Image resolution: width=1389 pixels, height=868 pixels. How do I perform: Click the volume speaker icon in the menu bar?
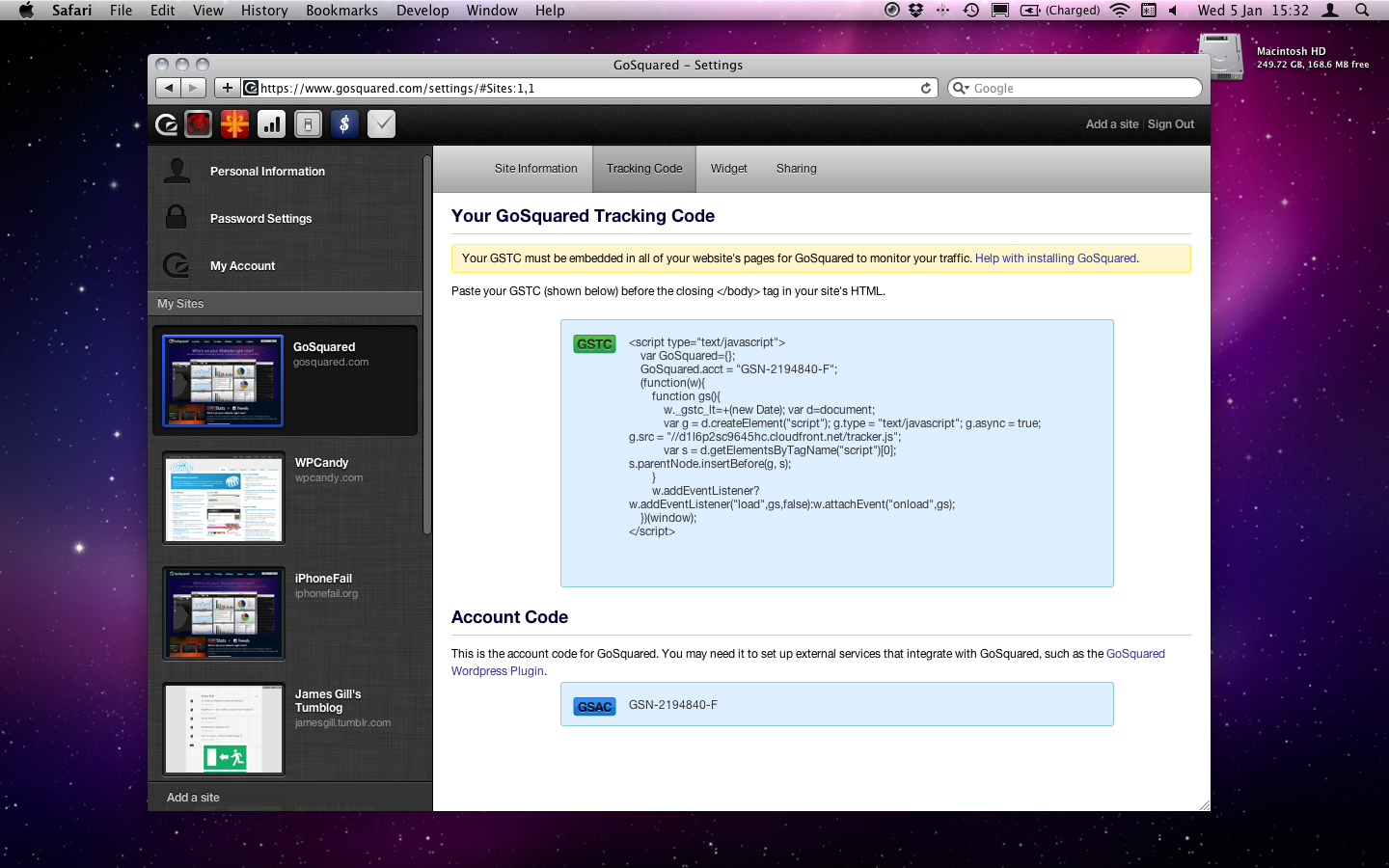click(x=1173, y=11)
